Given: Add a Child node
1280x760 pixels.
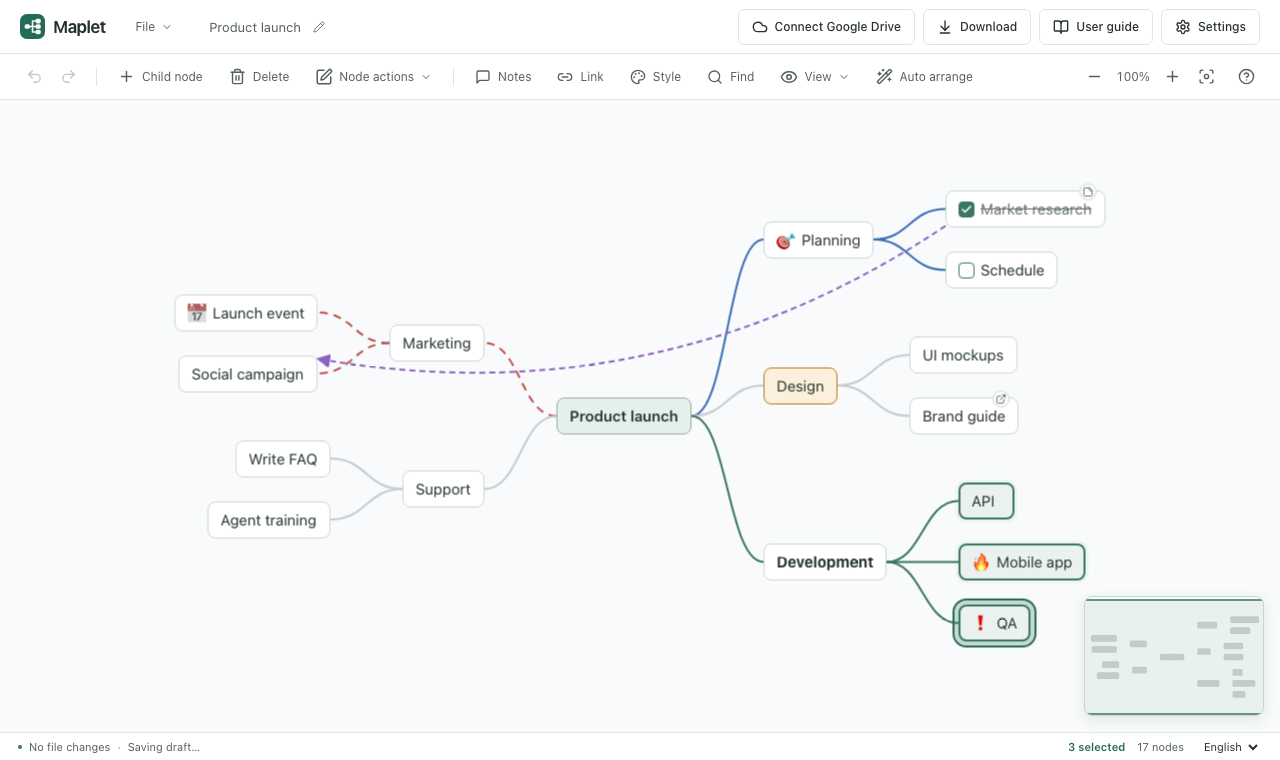Looking at the screenshot, I should (161, 77).
